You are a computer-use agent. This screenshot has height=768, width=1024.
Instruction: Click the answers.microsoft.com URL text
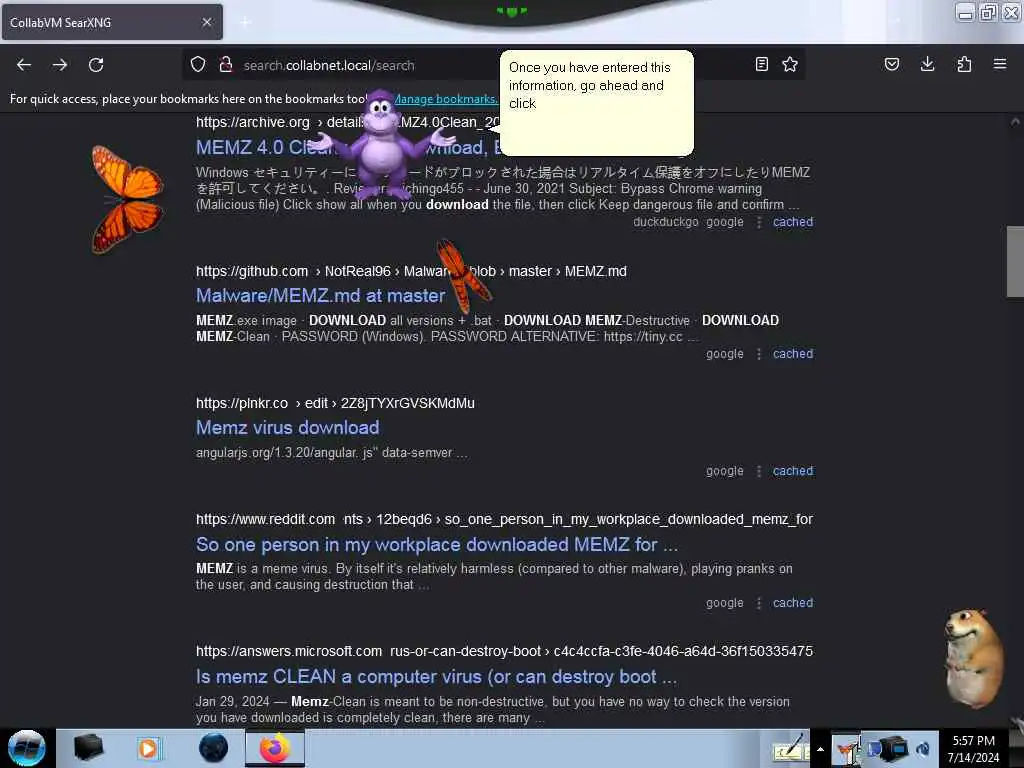coord(504,651)
